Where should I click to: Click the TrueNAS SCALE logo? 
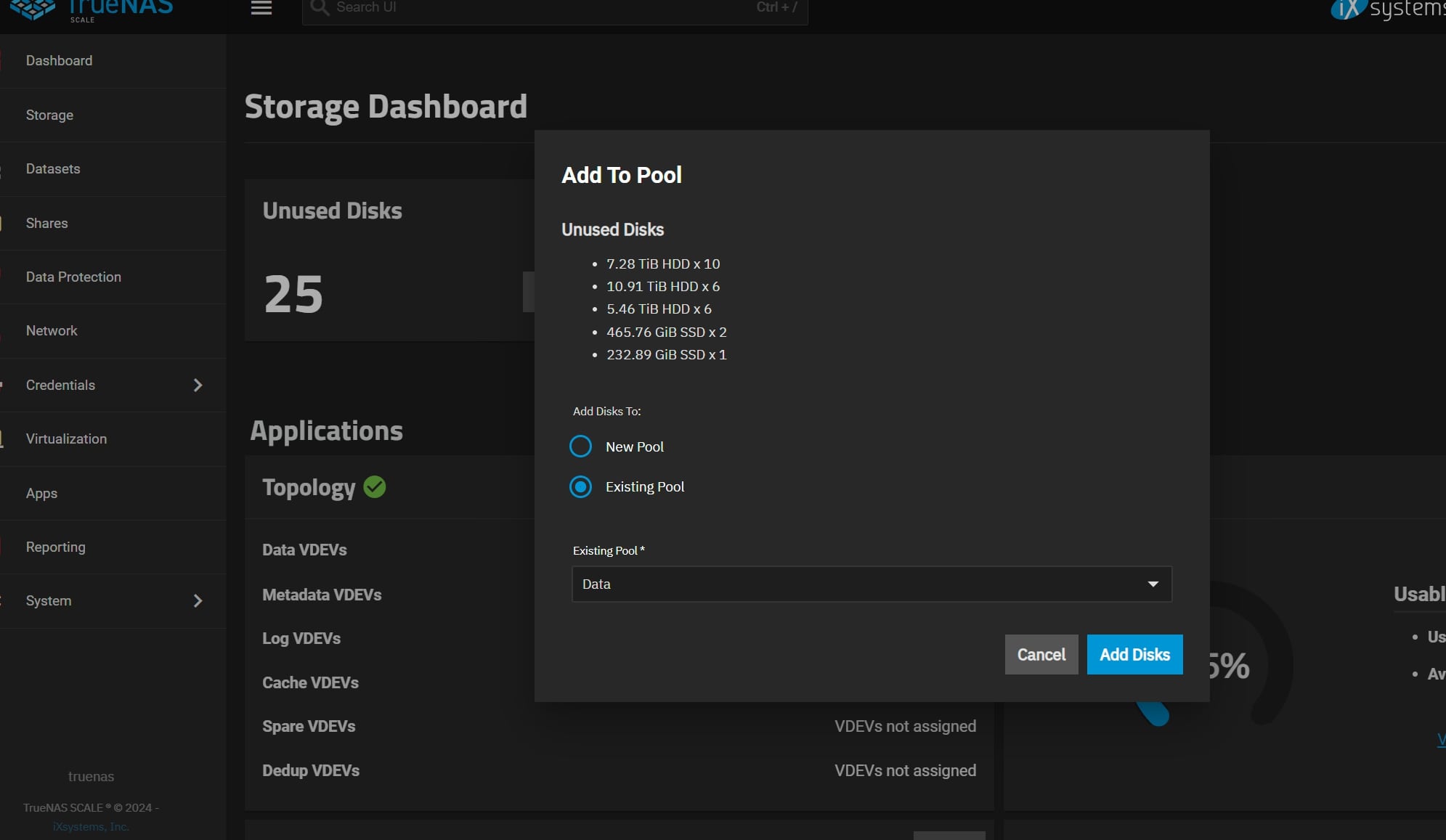tap(92, 9)
